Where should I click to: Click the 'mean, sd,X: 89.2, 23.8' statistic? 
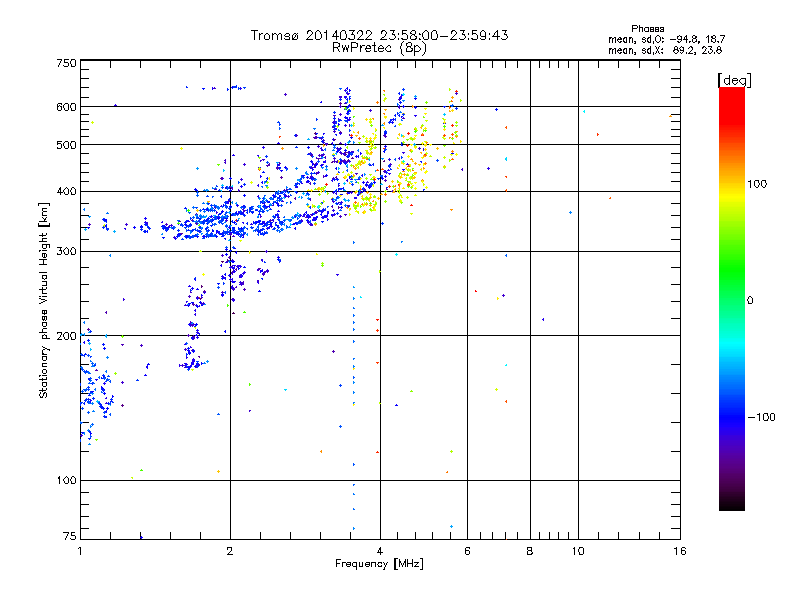[x=665, y=51]
